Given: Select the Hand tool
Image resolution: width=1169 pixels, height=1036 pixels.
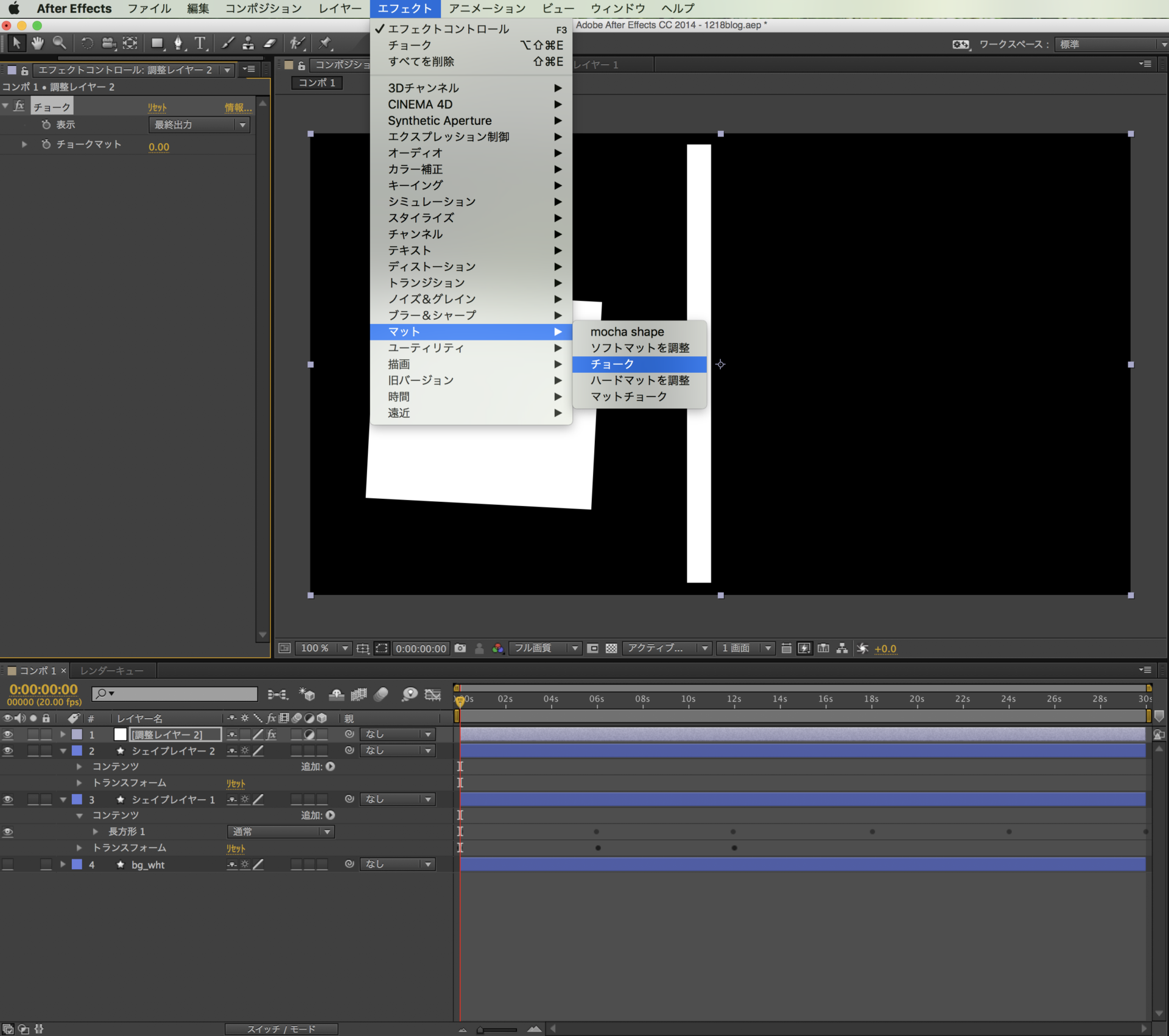Looking at the screenshot, I should (38, 43).
